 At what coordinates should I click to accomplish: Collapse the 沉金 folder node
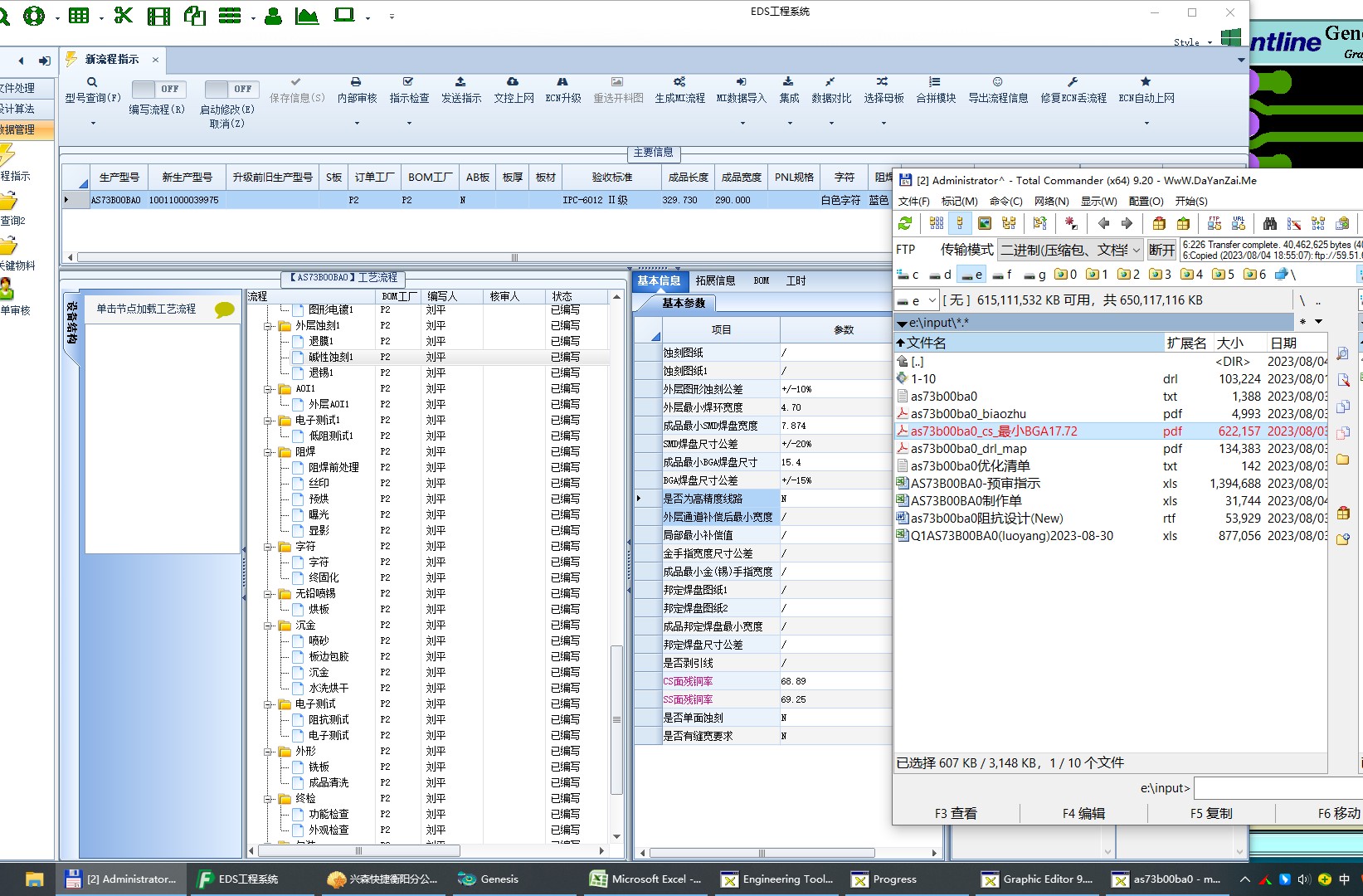269,626
